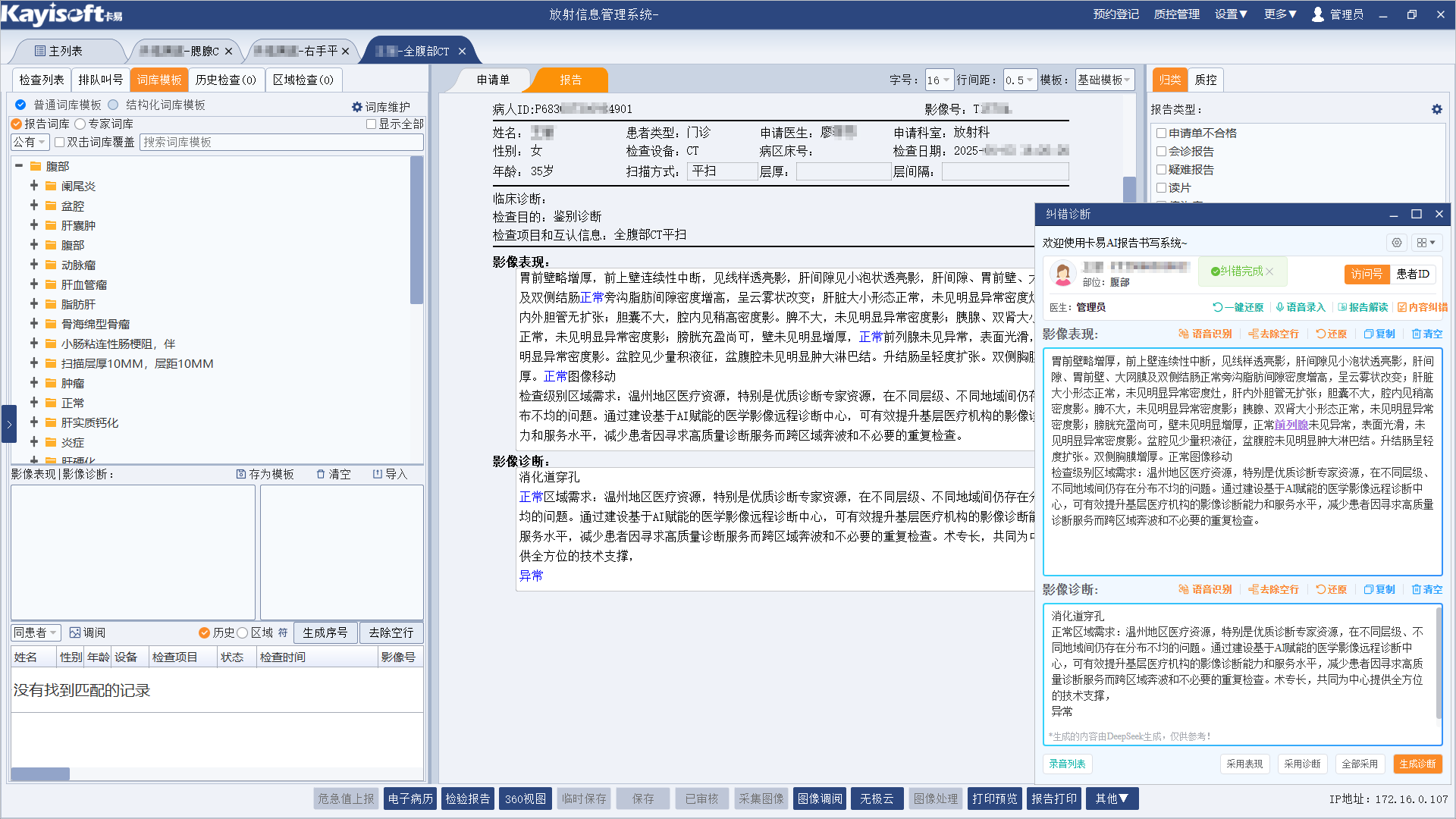Click 调阅 image view icon
1456x819 pixels.
click(x=75, y=632)
